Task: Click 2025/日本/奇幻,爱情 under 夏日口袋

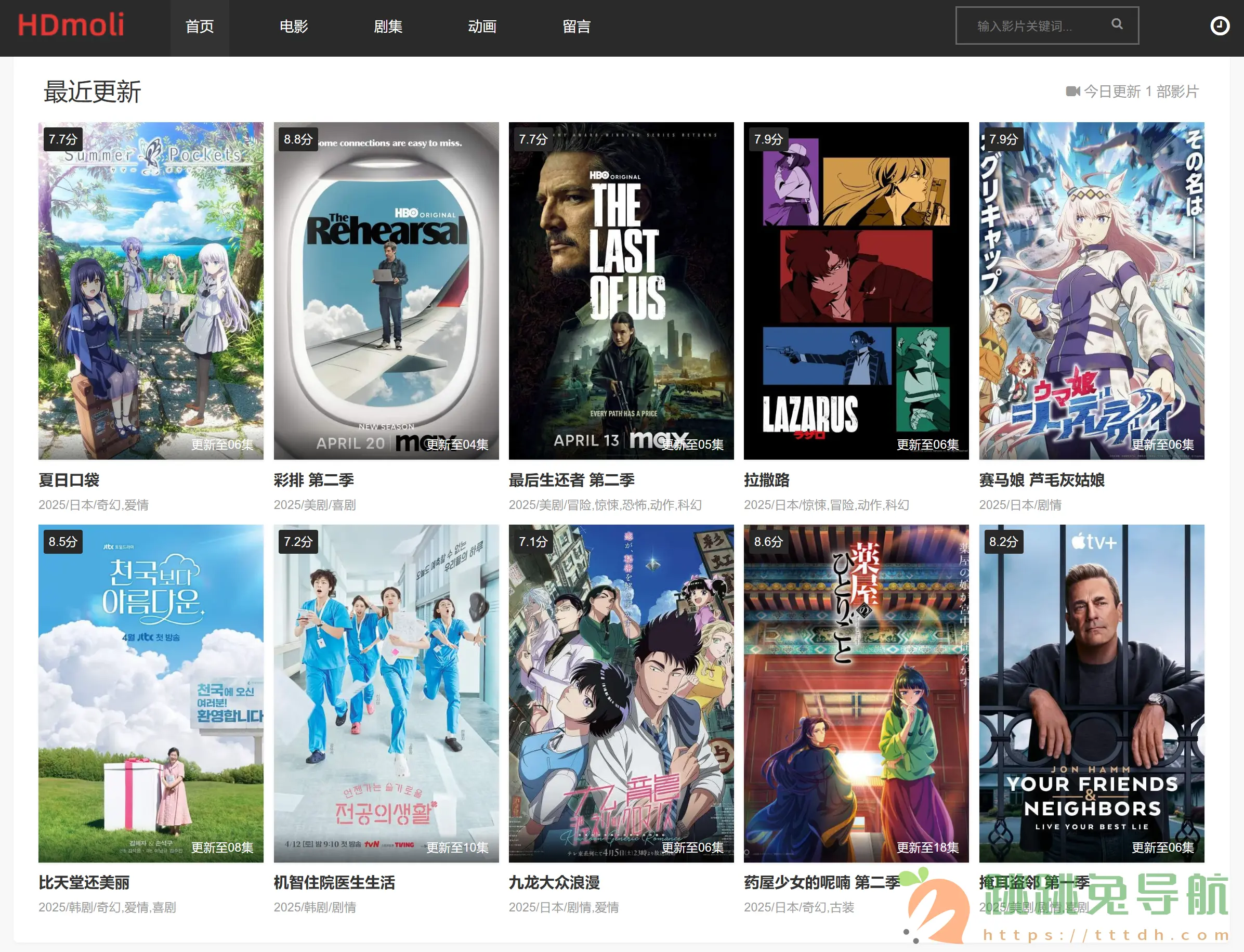Action: [x=94, y=505]
